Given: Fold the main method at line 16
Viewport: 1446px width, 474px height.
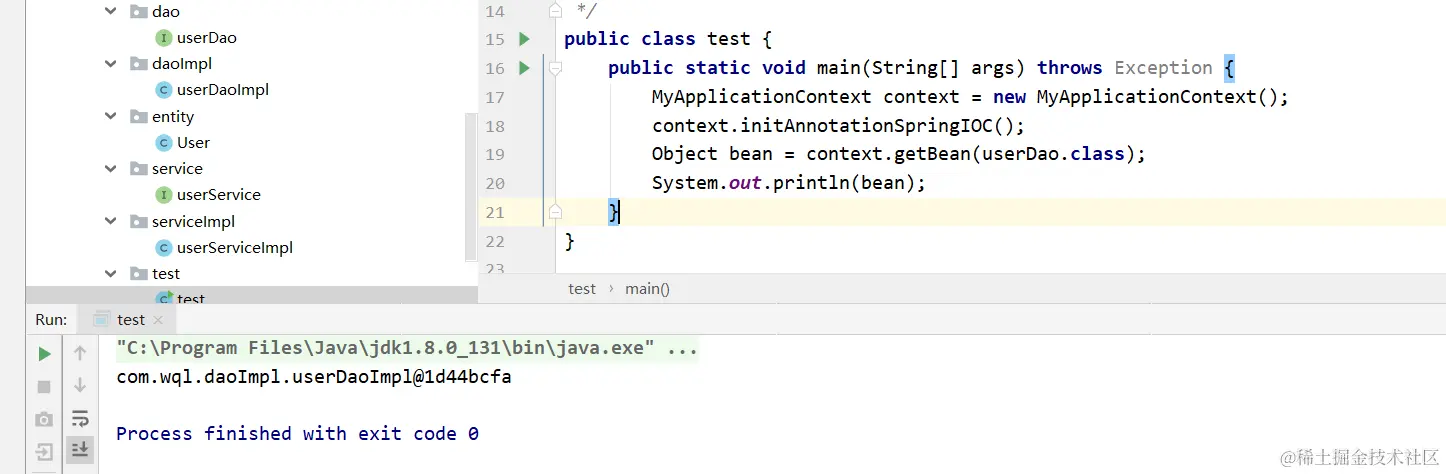Looking at the screenshot, I should coord(555,68).
